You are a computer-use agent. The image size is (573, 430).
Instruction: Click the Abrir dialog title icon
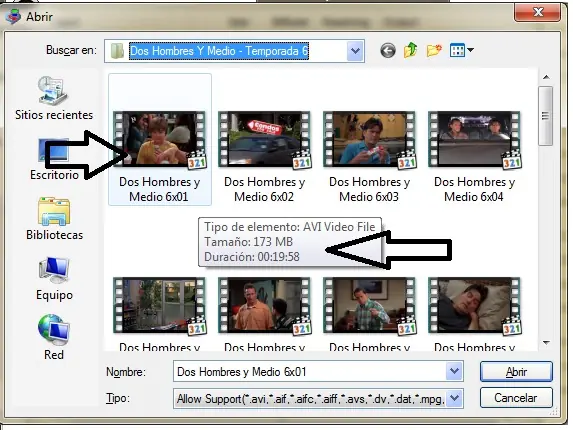(13, 16)
